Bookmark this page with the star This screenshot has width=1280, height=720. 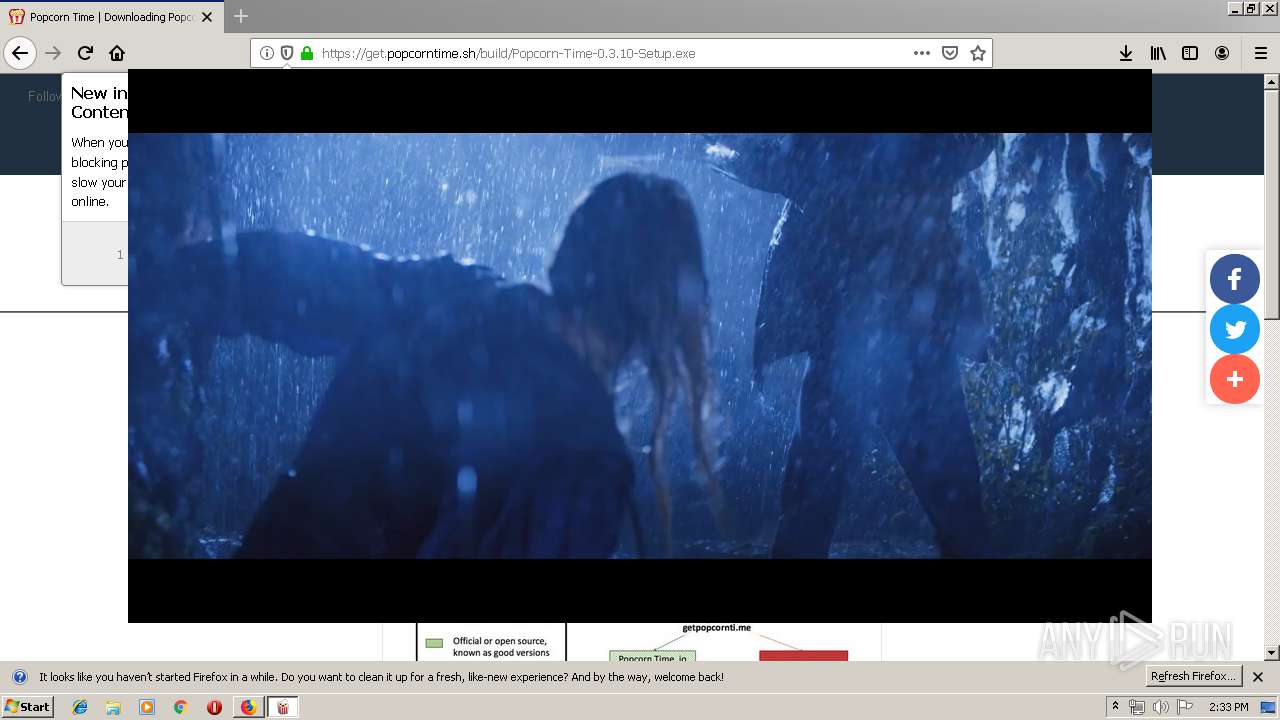[x=978, y=53]
